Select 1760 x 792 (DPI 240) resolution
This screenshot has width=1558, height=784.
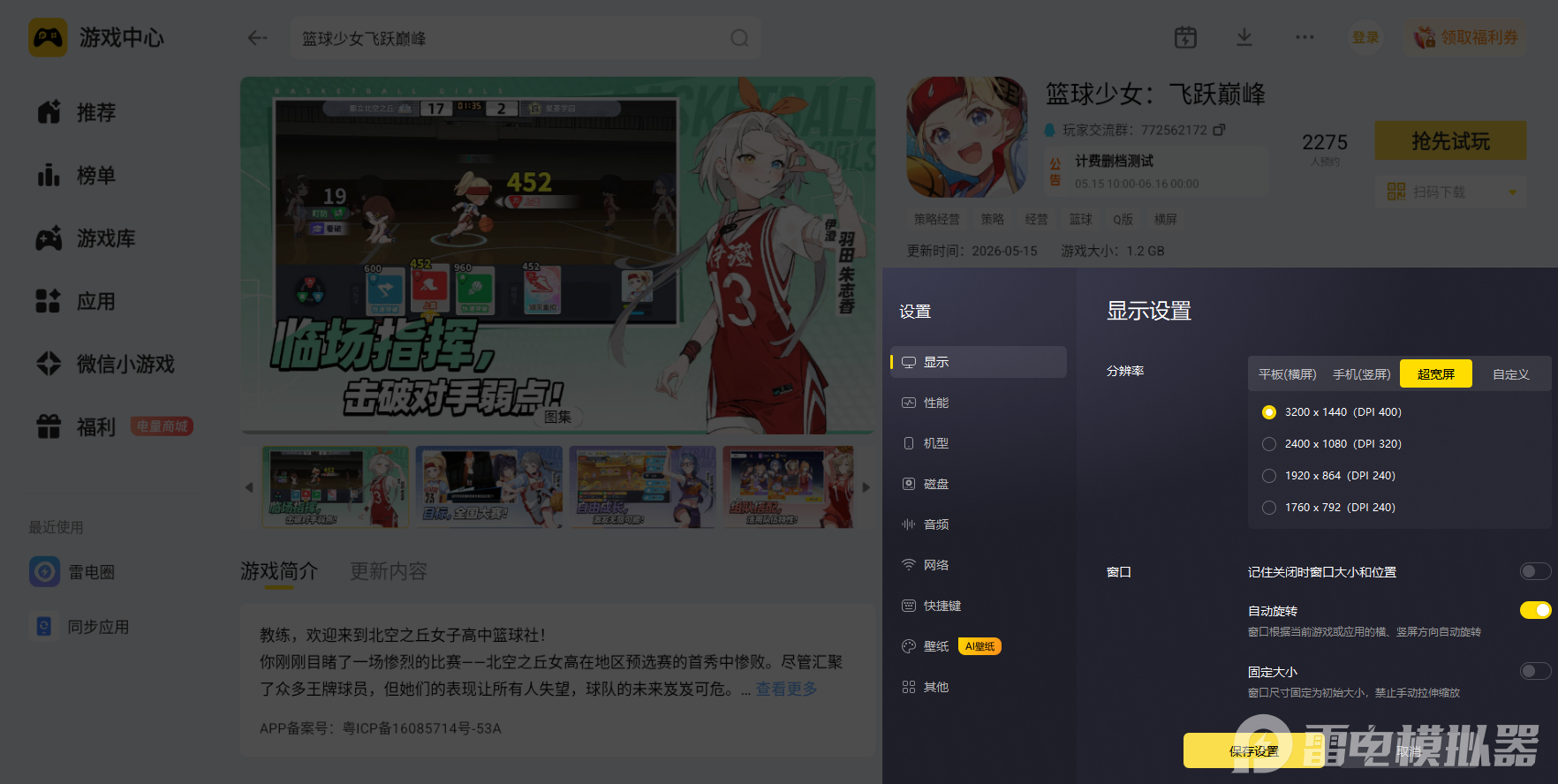(1269, 508)
